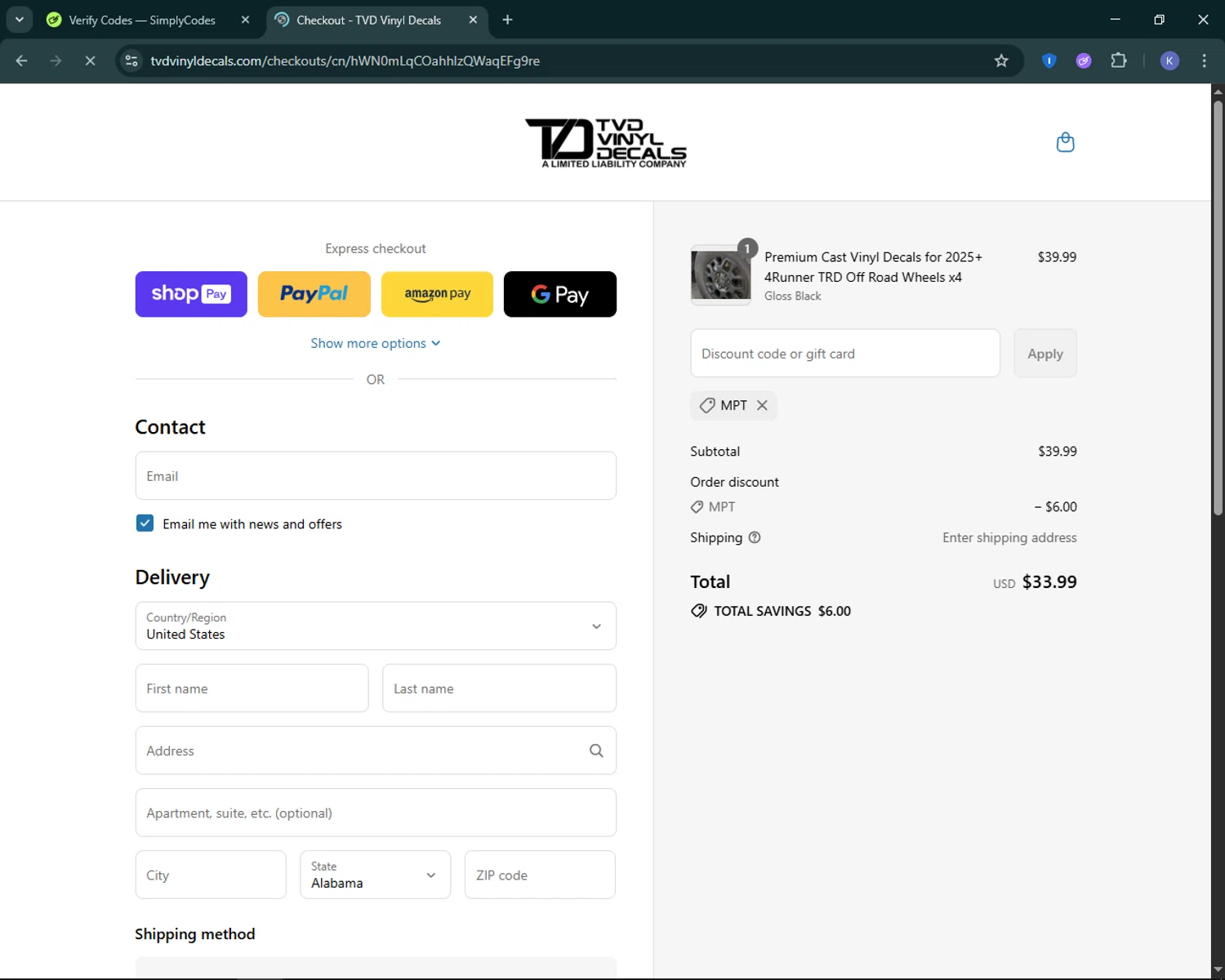The height and width of the screenshot is (980, 1225).
Task: Pay with Amazon Pay
Action: (437, 294)
